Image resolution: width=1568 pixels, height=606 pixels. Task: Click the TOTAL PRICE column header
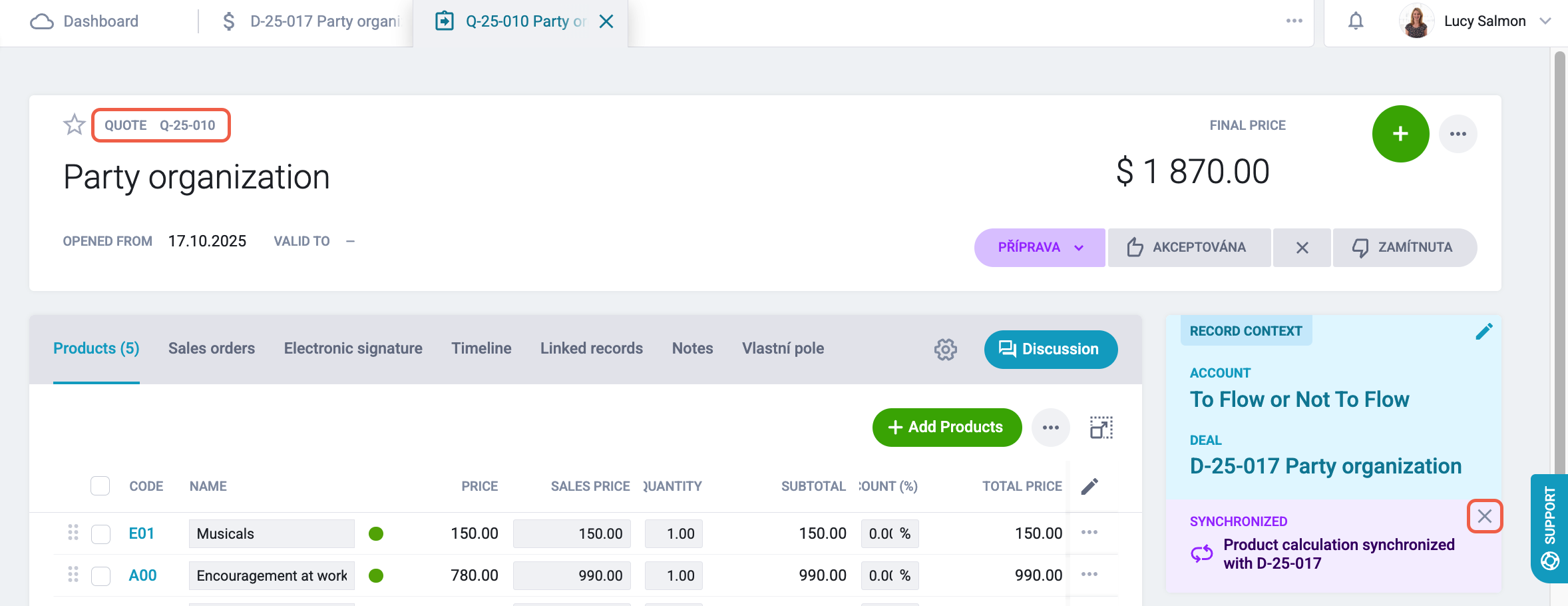(1022, 486)
